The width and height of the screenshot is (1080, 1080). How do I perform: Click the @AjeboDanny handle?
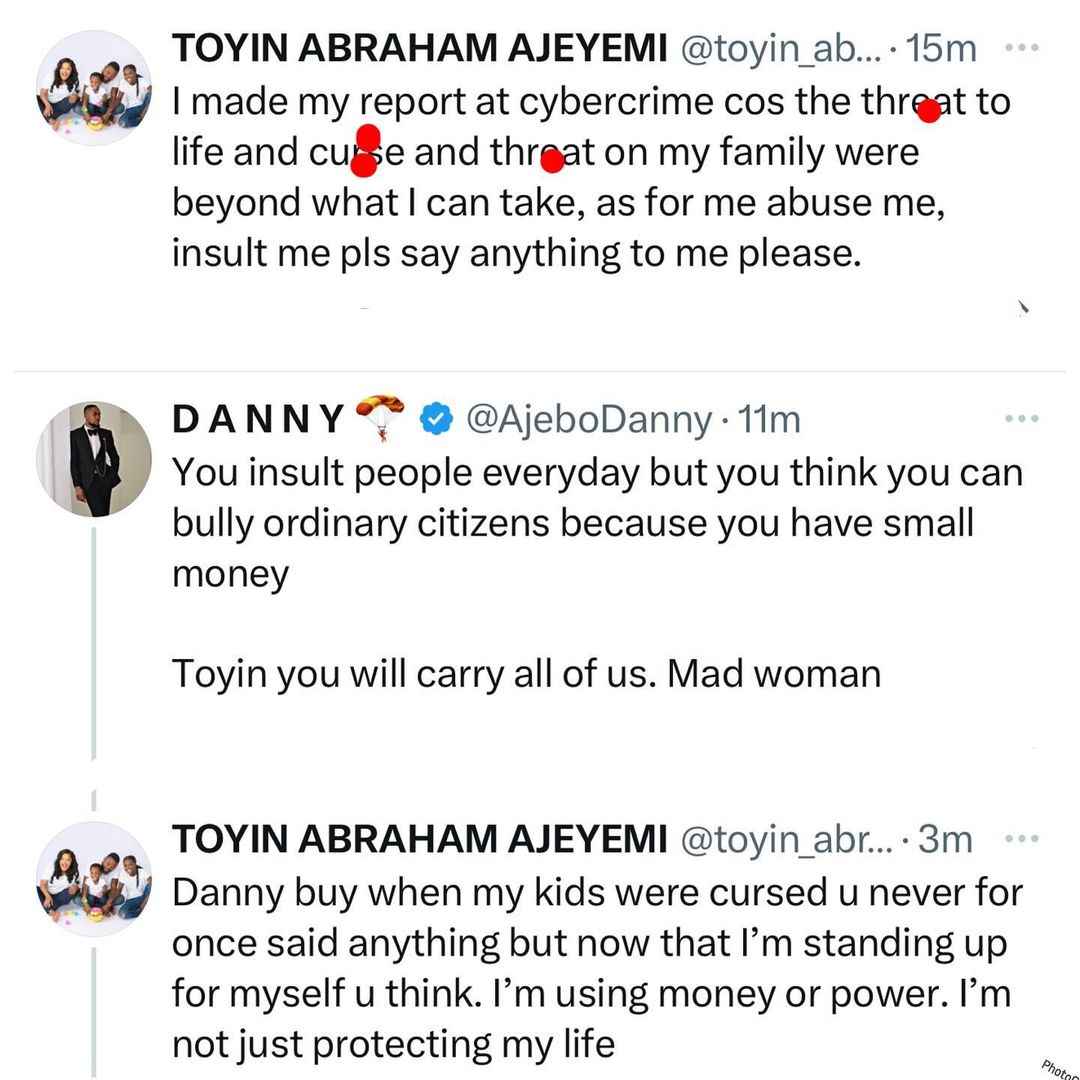[589, 420]
